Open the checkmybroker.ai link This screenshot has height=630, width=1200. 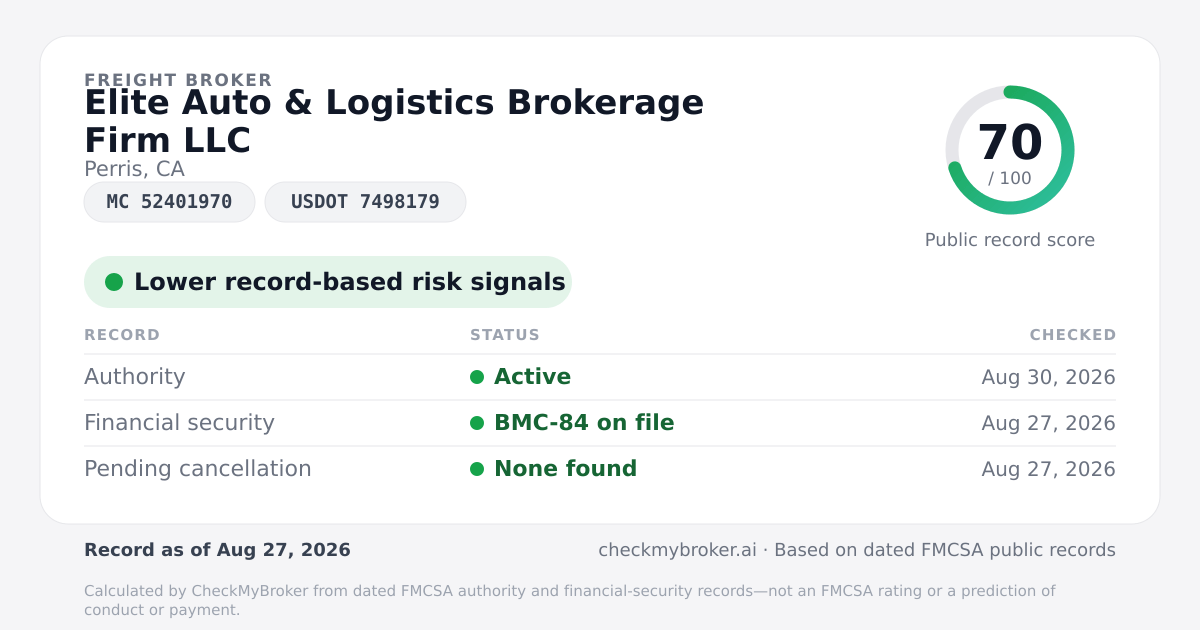(x=676, y=550)
